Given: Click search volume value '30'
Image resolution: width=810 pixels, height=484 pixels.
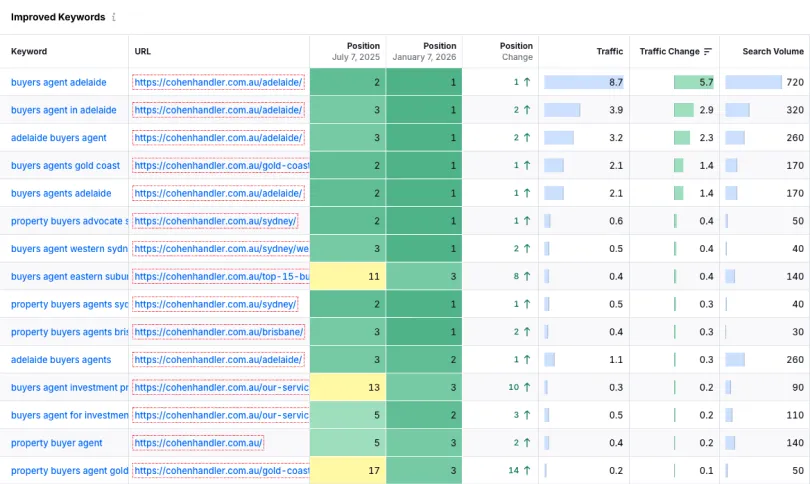Looking at the screenshot, I should [x=798, y=332].
